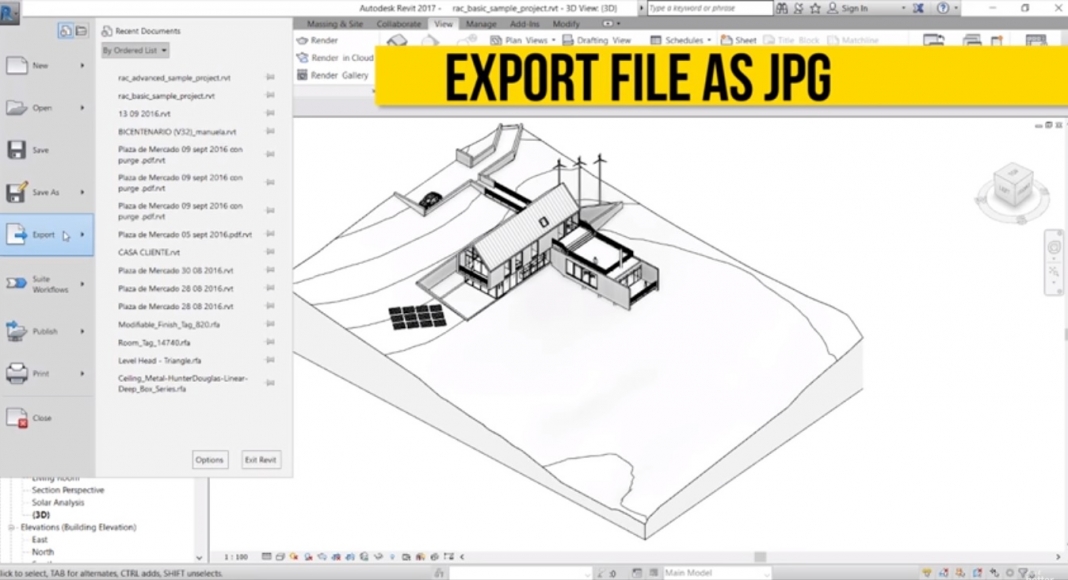Click the Render teapot icon in ribbon

coord(303,41)
